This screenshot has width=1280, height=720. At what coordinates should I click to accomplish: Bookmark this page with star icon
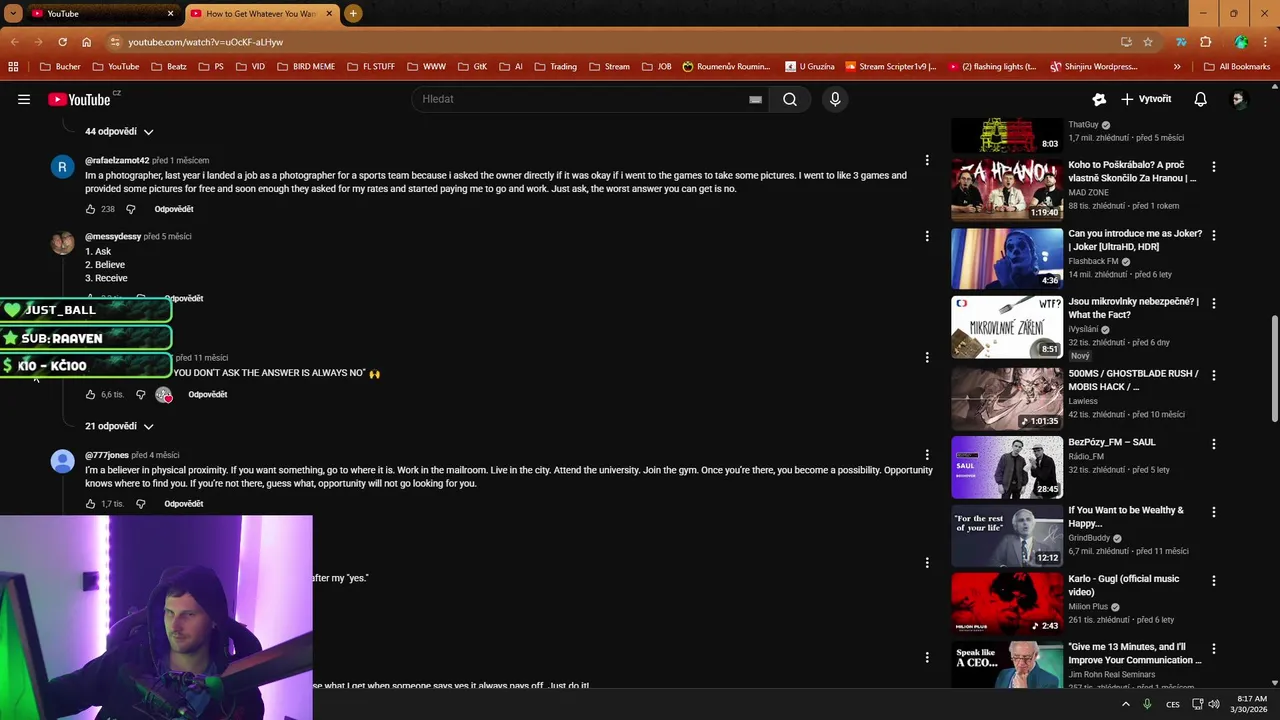1148,42
